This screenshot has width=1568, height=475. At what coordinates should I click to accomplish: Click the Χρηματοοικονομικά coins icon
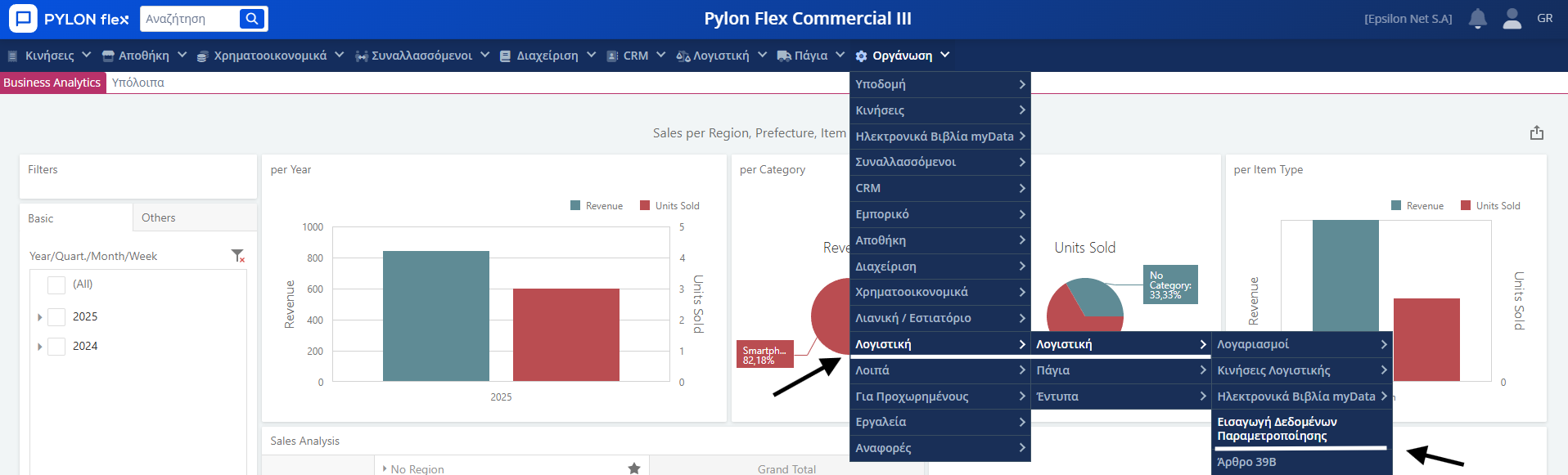202,56
